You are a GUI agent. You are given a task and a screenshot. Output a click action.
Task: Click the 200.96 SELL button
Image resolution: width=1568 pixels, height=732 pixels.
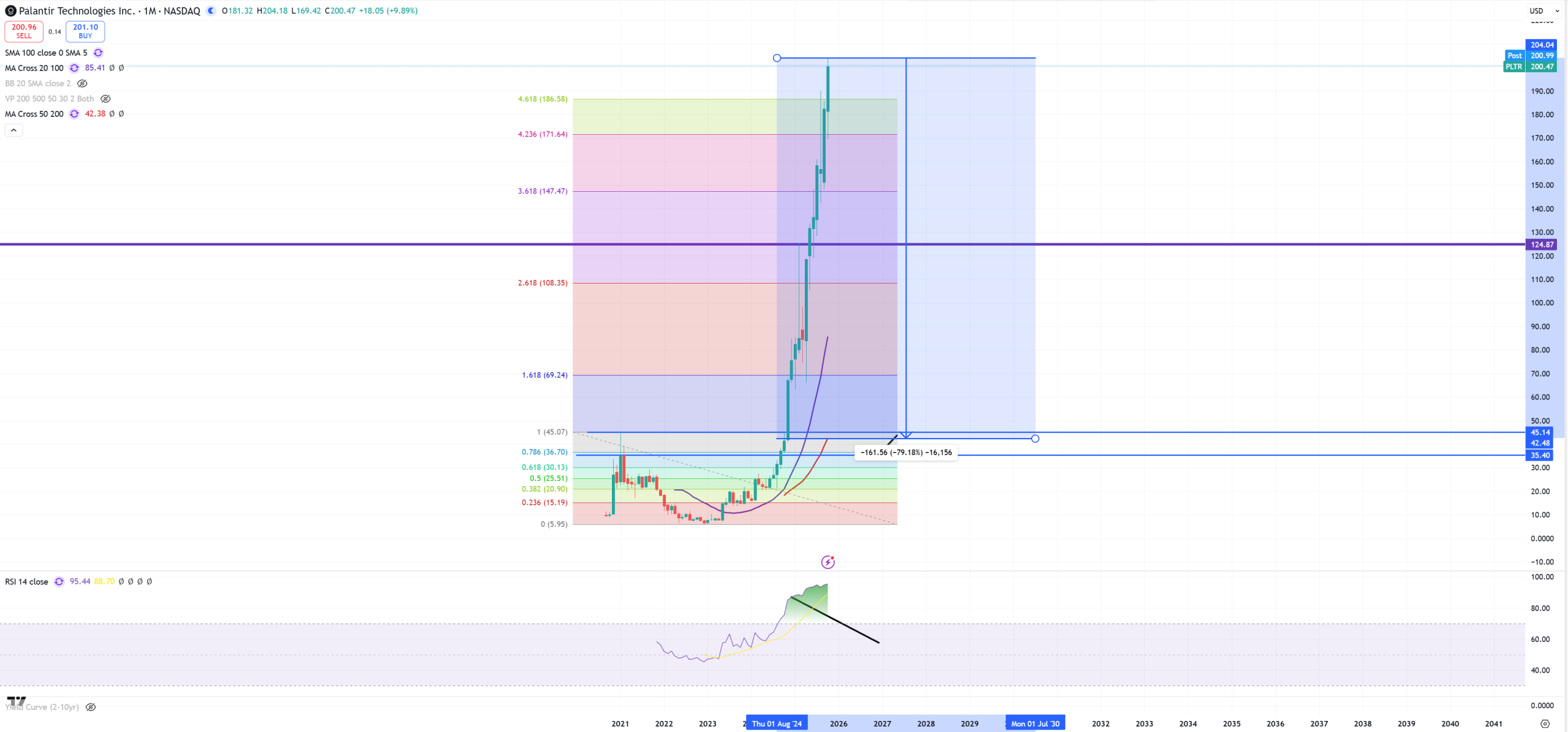coord(24,31)
